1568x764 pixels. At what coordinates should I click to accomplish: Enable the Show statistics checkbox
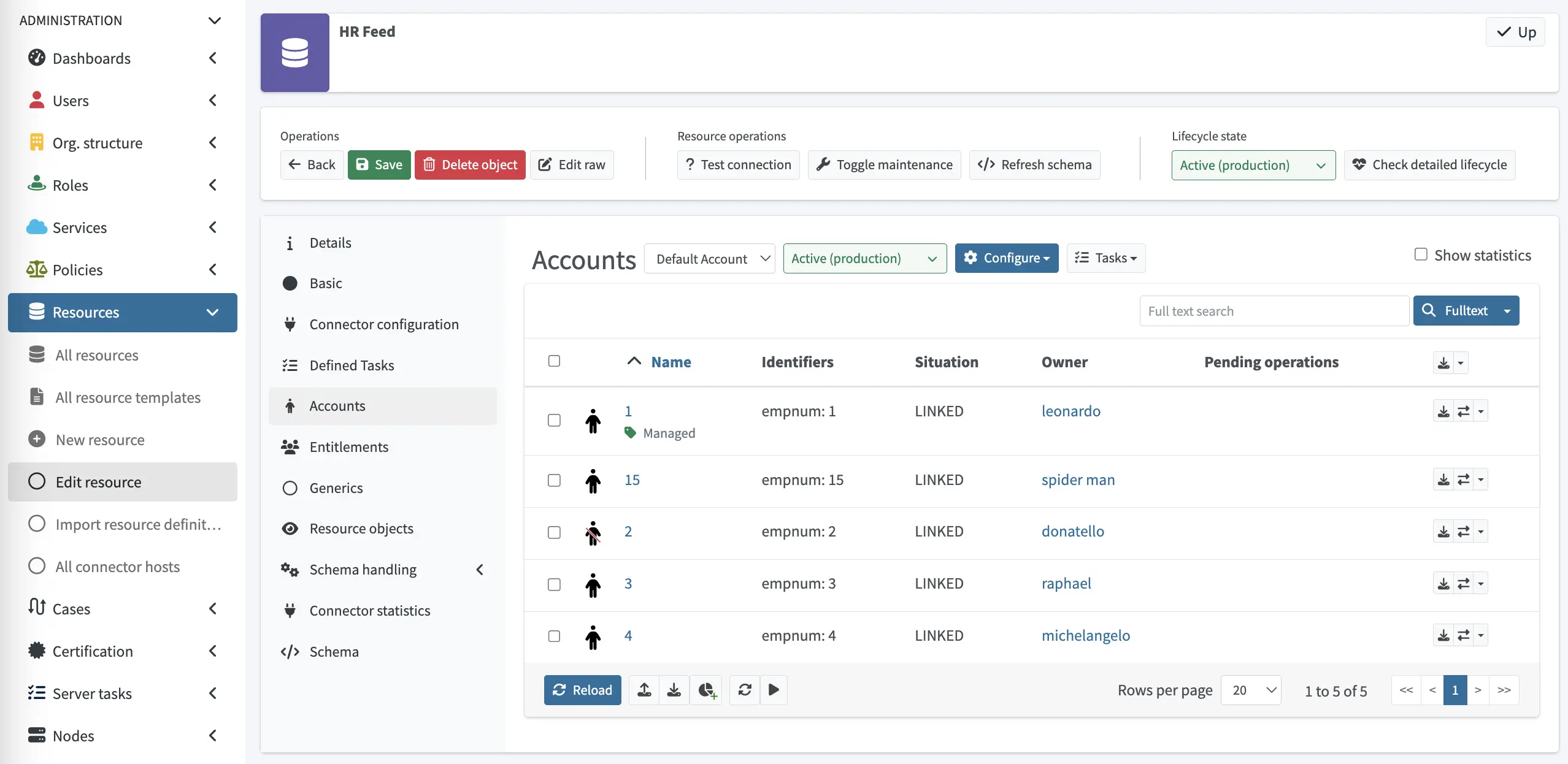pos(1421,254)
